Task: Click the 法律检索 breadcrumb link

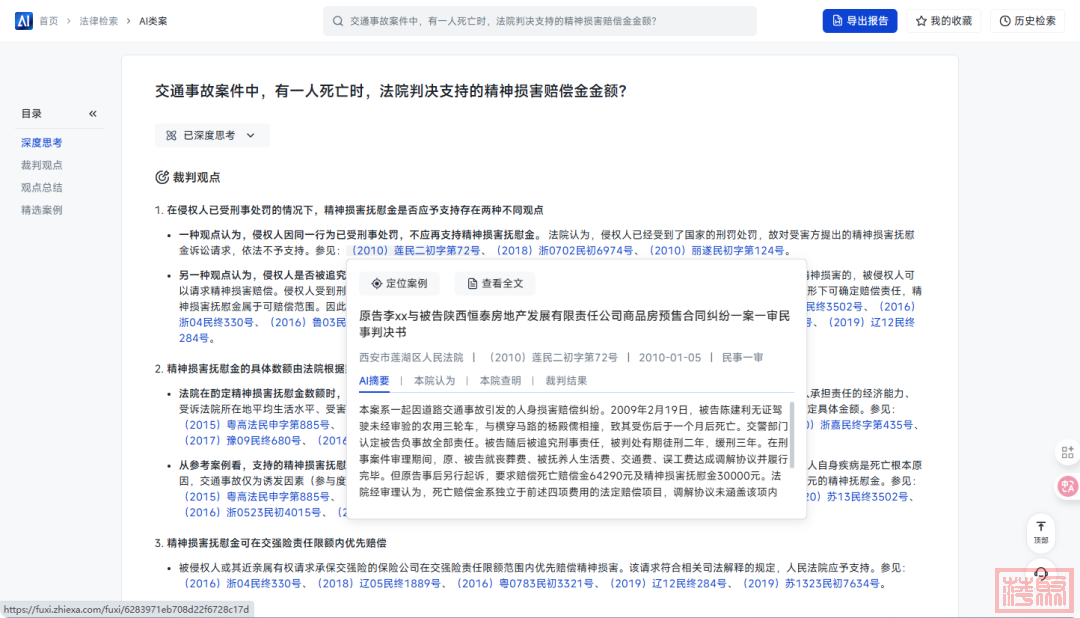Action: point(98,21)
